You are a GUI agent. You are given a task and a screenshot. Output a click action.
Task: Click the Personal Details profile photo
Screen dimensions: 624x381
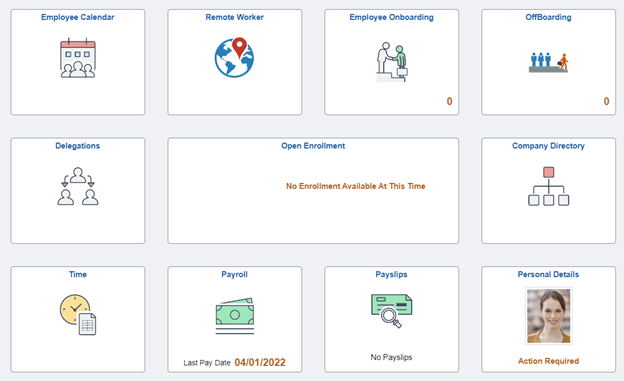pyautogui.click(x=548, y=316)
